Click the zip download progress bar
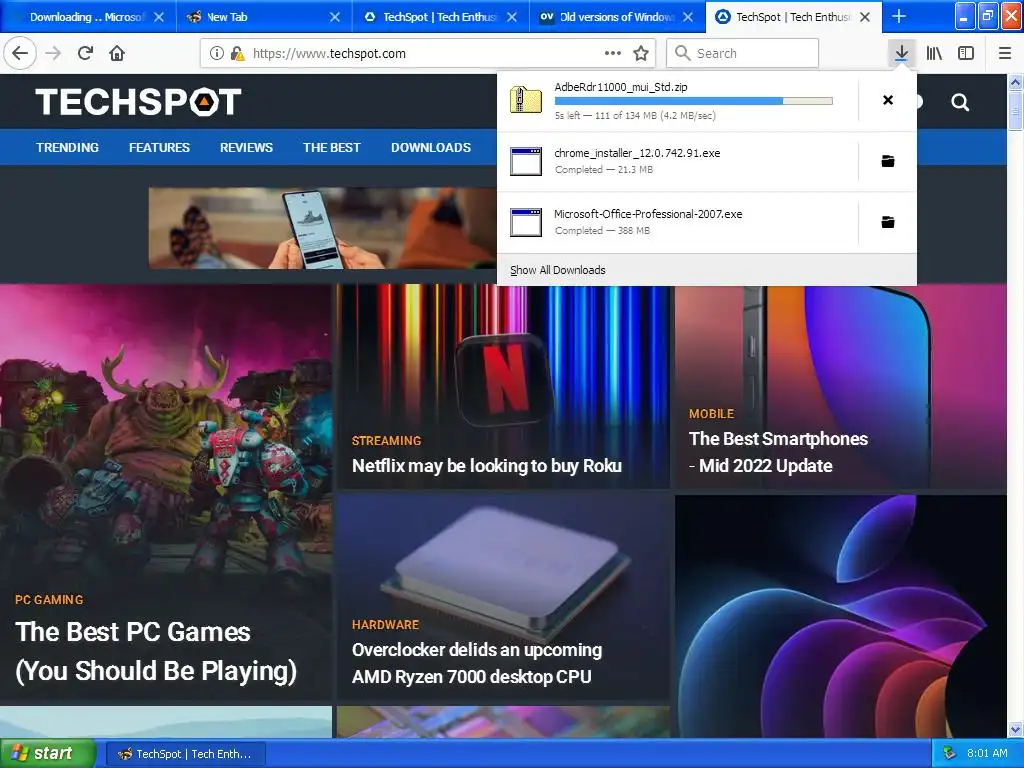 694,101
